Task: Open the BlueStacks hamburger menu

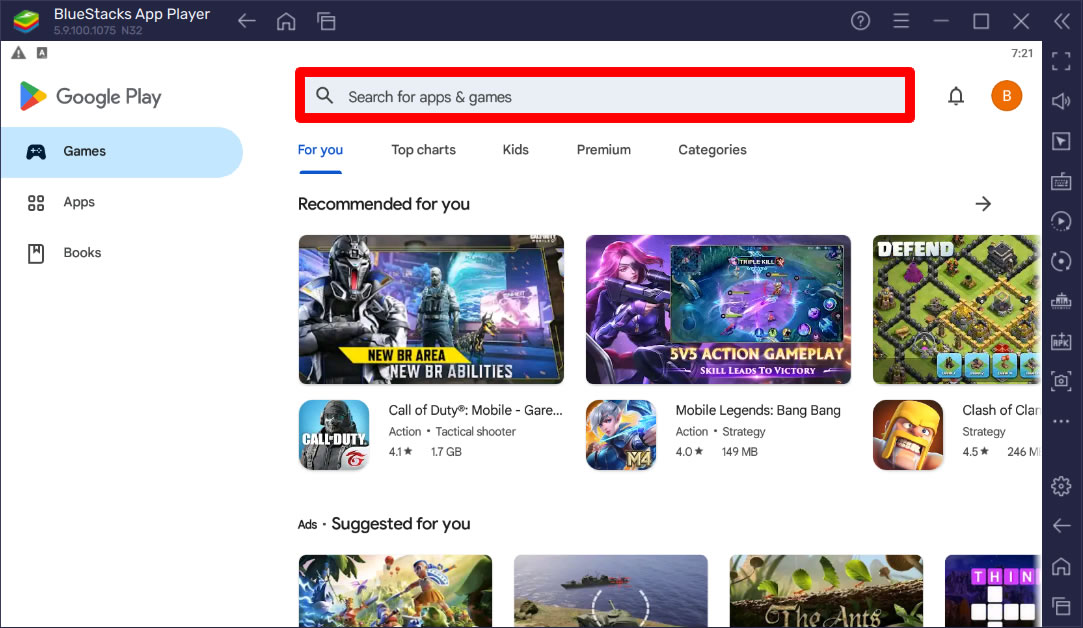Action: (901, 21)
